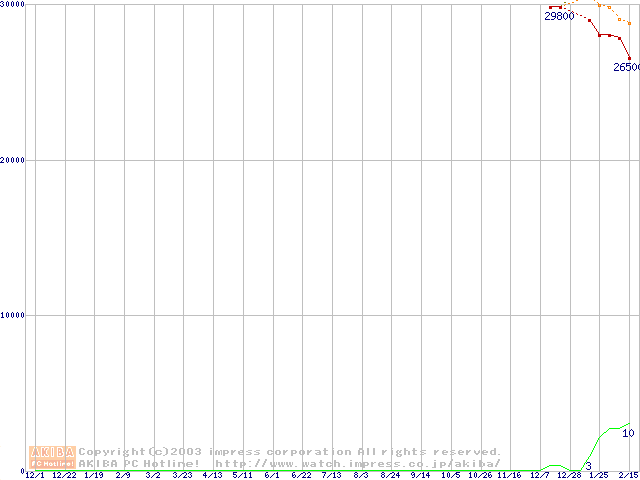This screenshot has width=640, height=480.
Task: Click the AKIBA PC Hotline logo
Action: point(53,457)
